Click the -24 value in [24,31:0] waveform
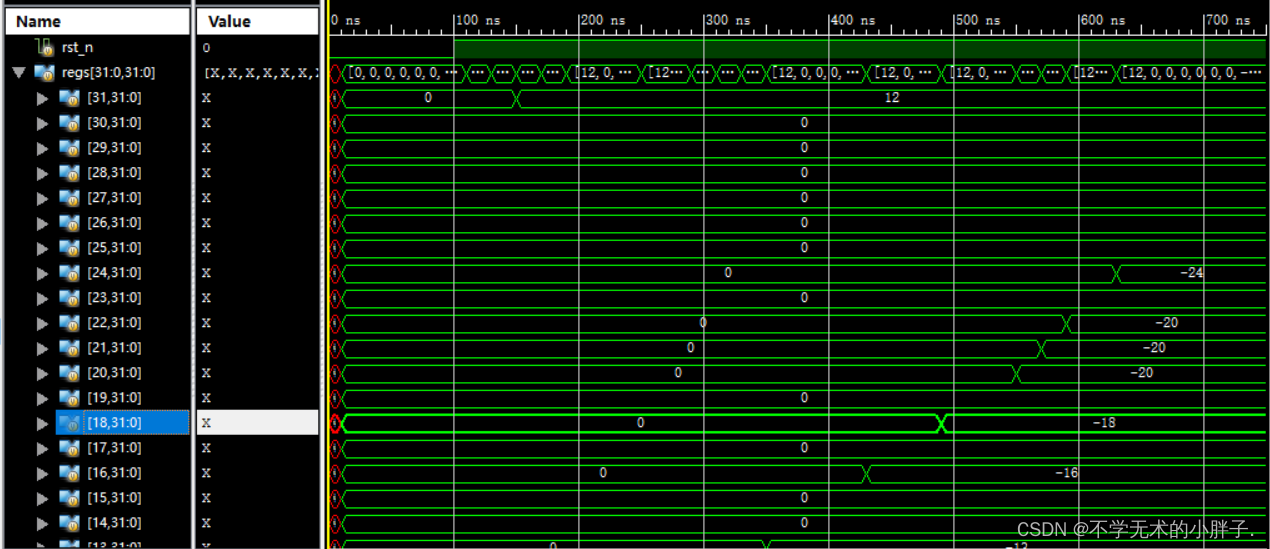The image size is (1270, 549). [x=1191, y=272]
